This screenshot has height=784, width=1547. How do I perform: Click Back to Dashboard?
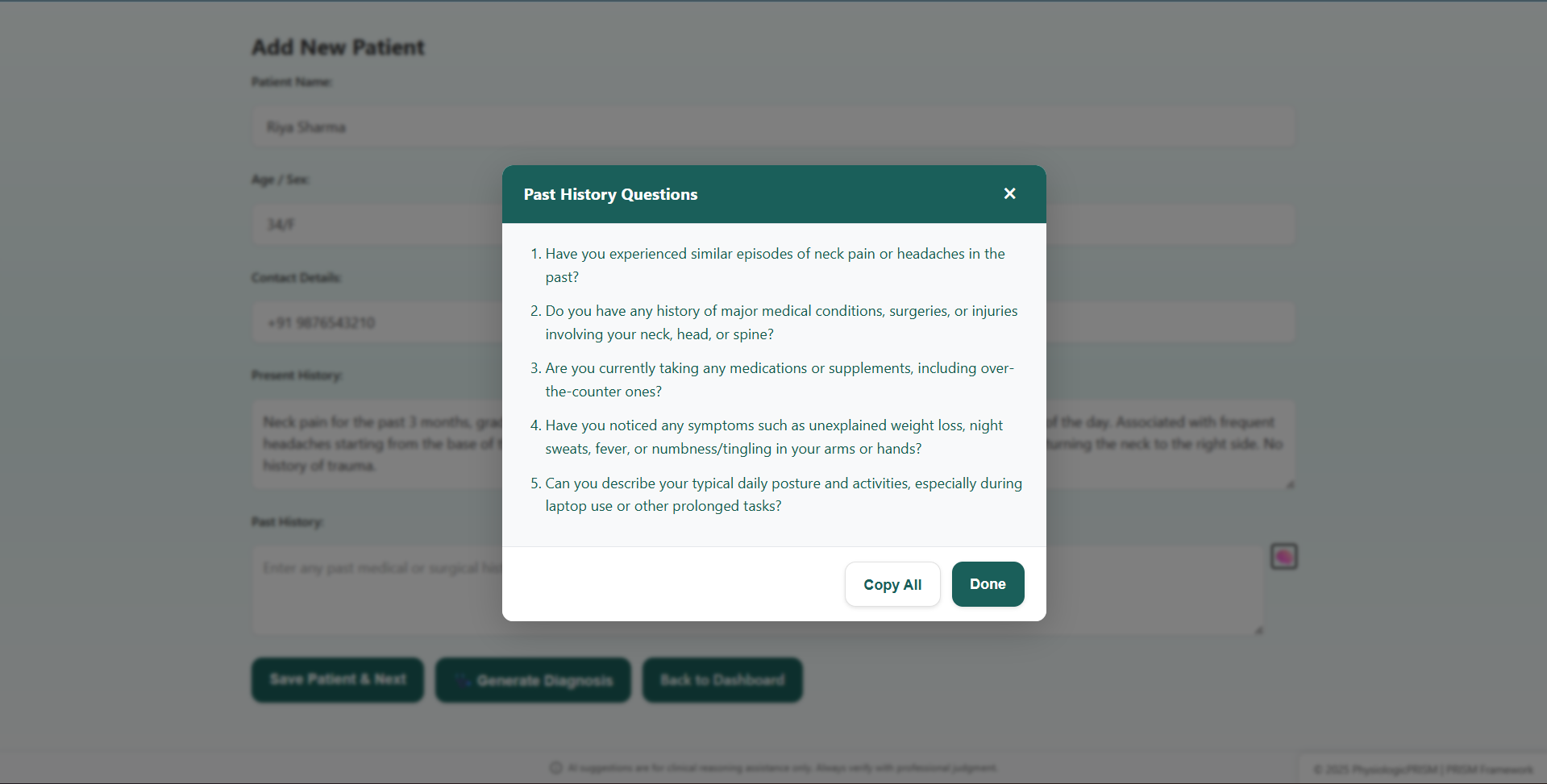tap(722, 679)
